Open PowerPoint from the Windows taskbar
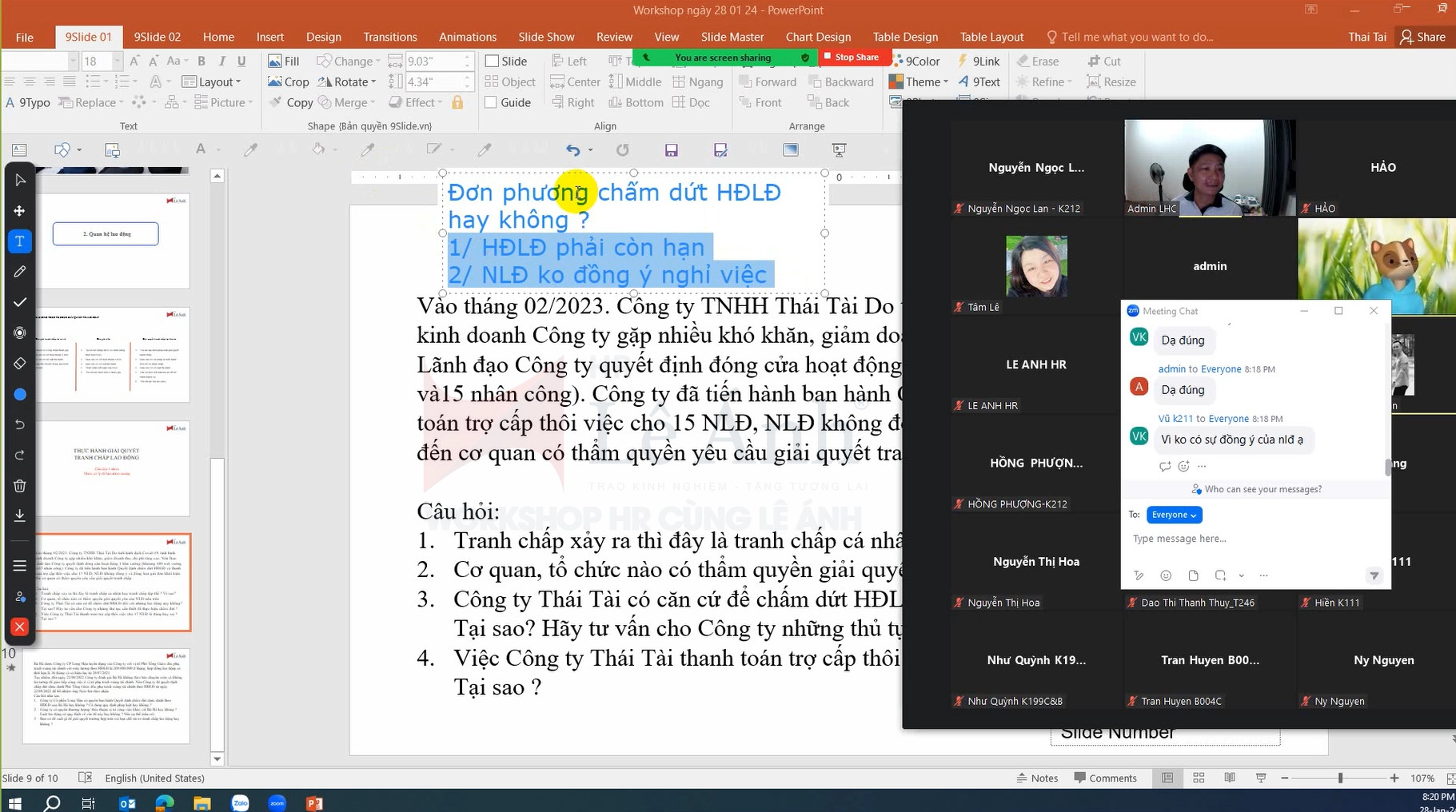The width and height of the screenshot is (1456, 812). pyautogui.click(x=314, y=802)
